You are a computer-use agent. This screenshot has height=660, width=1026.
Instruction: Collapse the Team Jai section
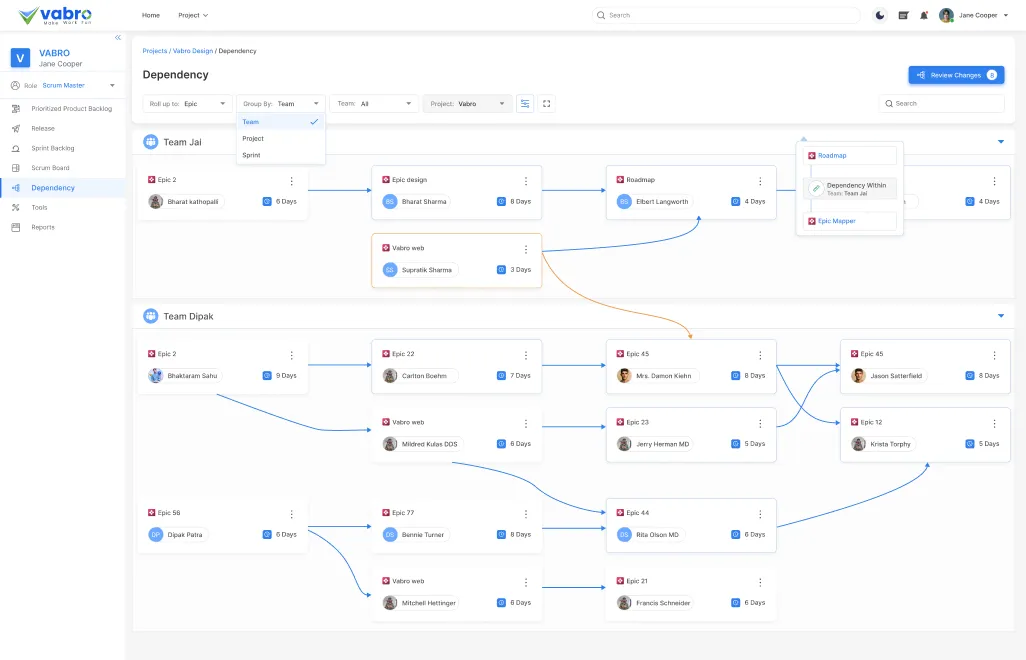point(1001,141)
